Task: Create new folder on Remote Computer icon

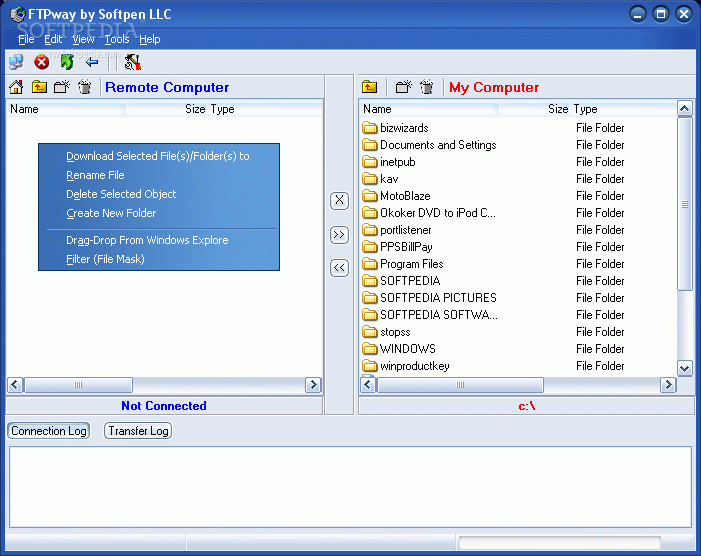Action: (62, 87)
